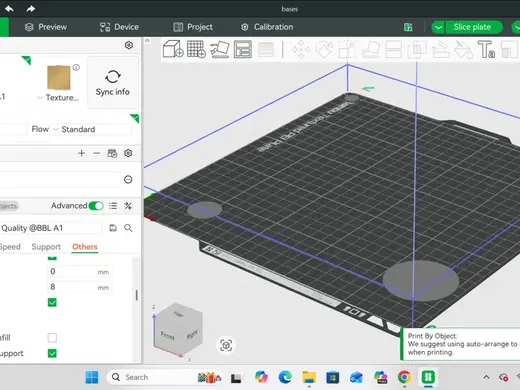Click the Sync info button
Screen dimensions: 520x390
[x=113, y=83]
